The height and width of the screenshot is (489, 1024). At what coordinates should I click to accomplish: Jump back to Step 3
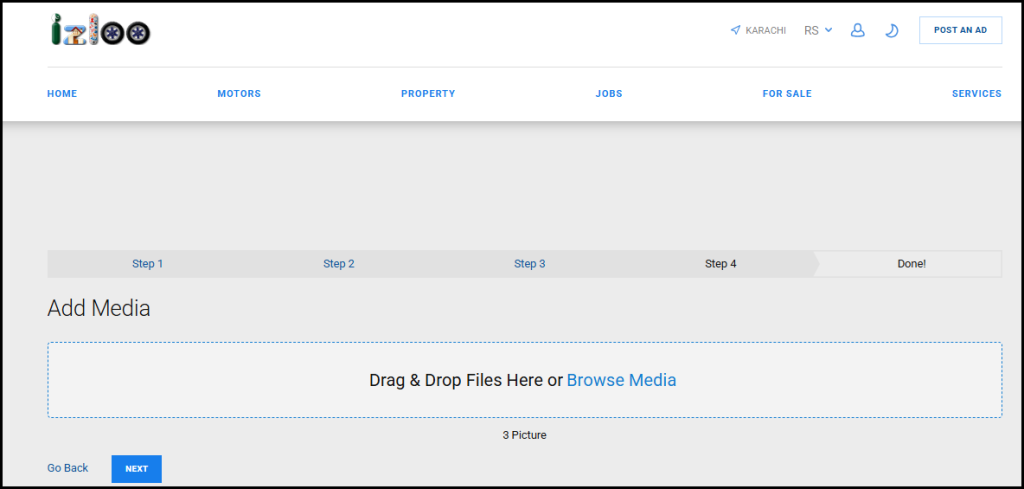tap(530, 264)
